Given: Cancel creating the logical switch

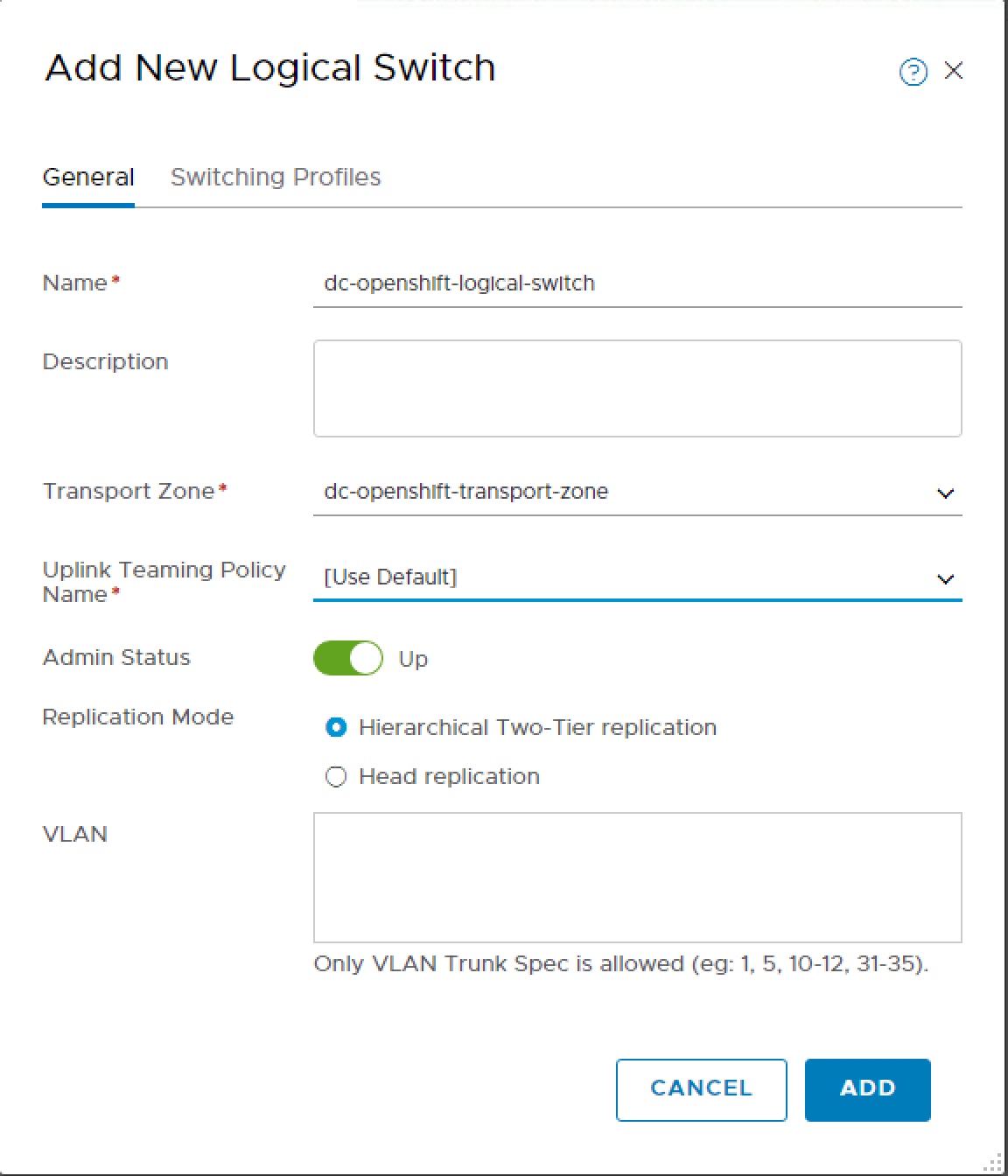Looking at the screenshot, I should (x=701, y=1089).
